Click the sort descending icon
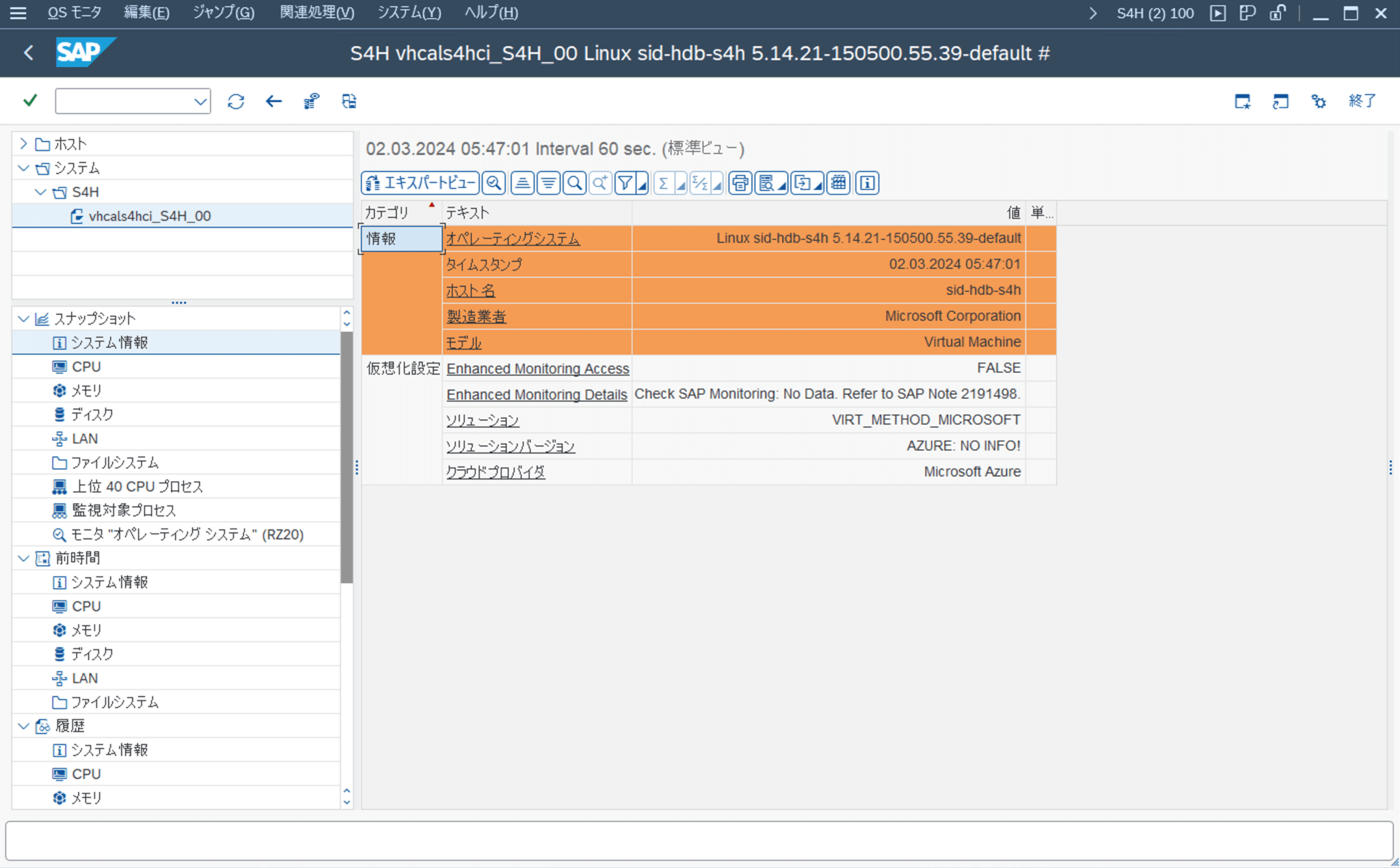The height and width of the screenshot is (868, 1400). point(548,183)
